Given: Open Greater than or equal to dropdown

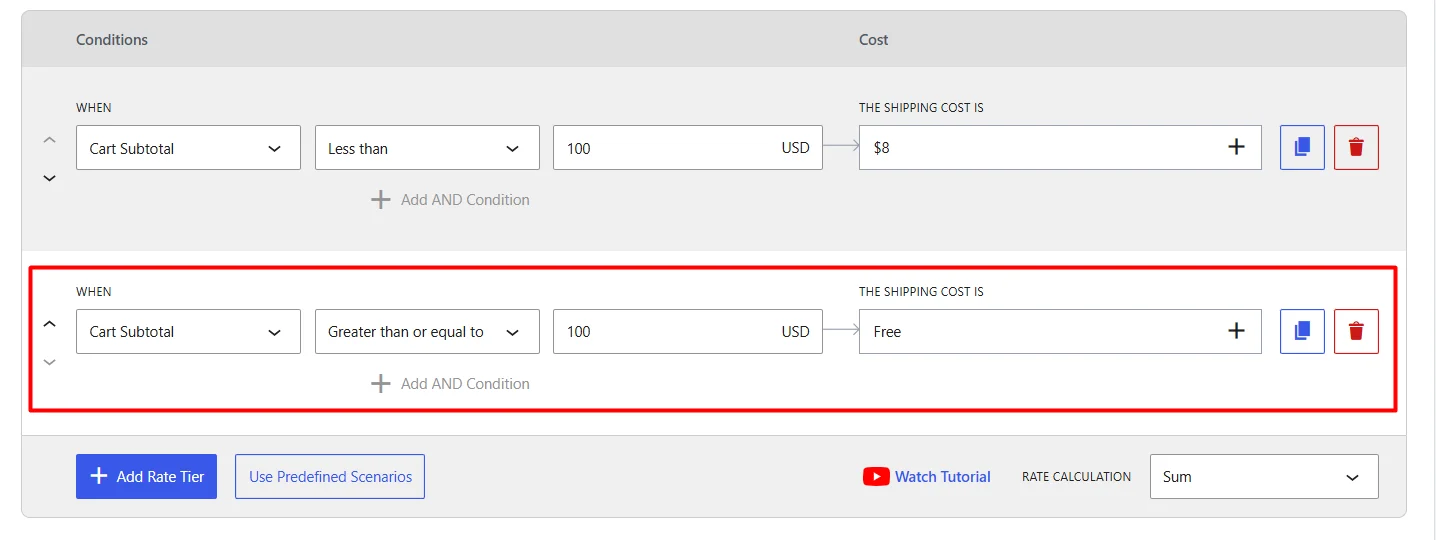Looking at the screenshot, I should [x=427, y=332].
